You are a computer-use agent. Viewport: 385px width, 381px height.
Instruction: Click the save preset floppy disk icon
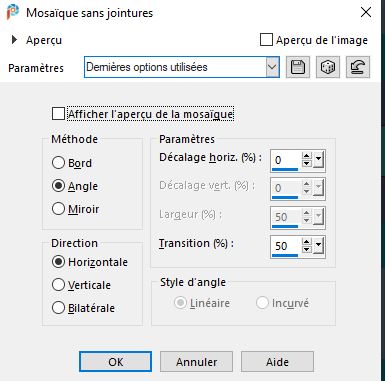(x=298, y=67)
